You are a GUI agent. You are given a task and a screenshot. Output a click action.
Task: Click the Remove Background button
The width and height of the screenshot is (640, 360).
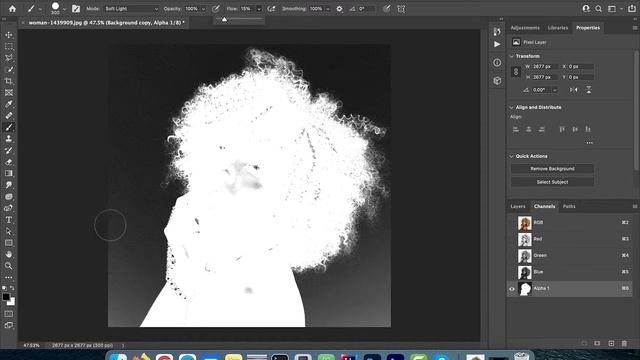point(552,169)
